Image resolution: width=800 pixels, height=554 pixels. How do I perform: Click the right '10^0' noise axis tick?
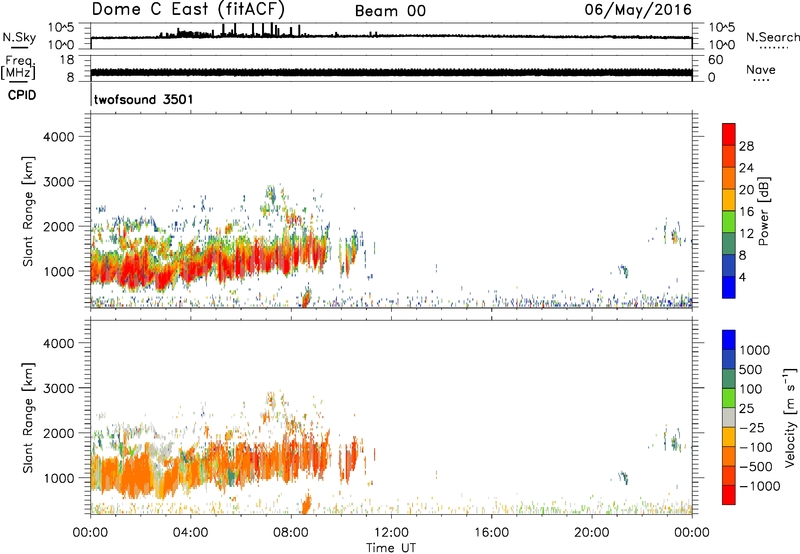click(722, 45)
